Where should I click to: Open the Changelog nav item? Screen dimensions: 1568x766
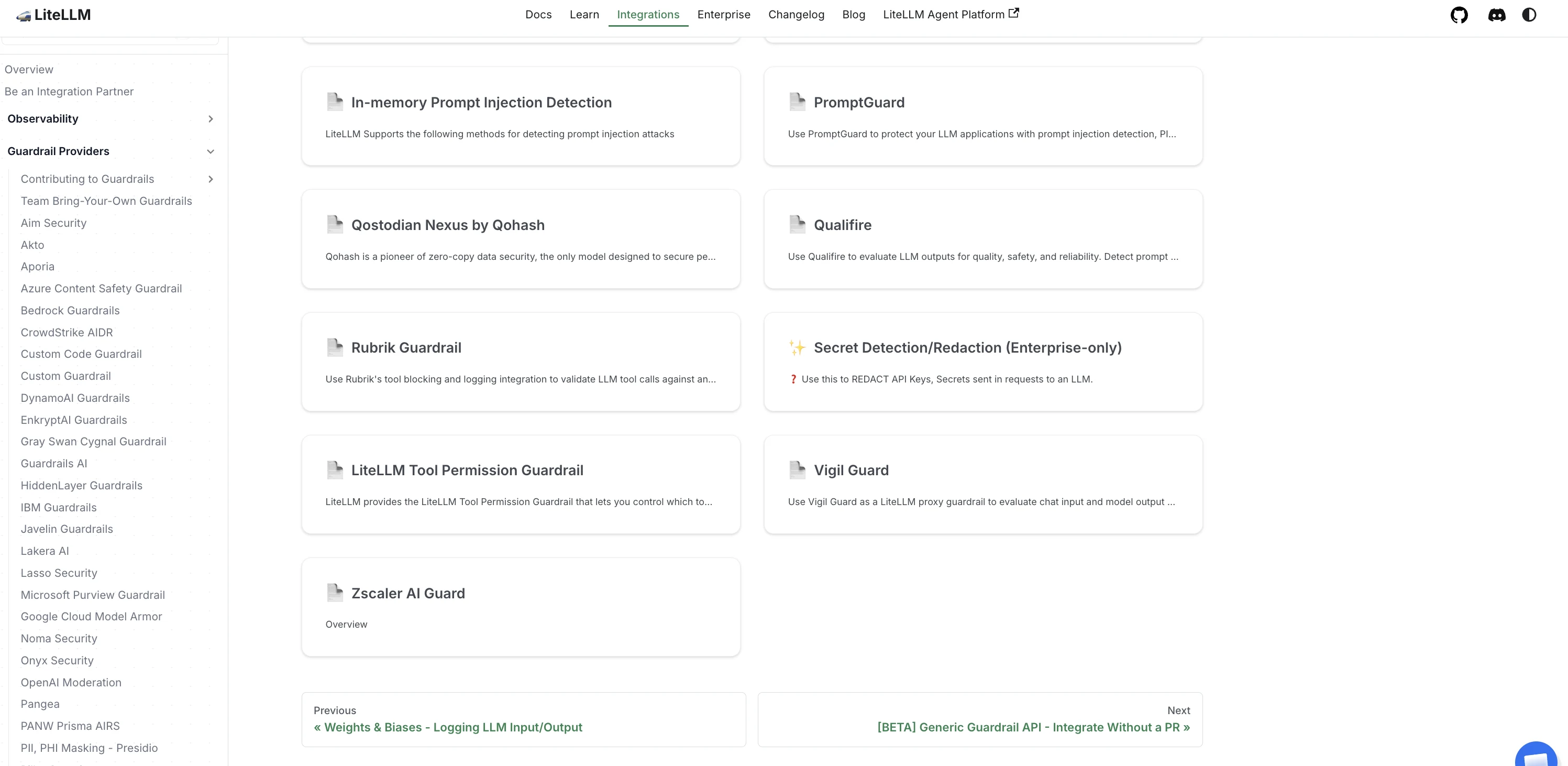click(796, 14)
